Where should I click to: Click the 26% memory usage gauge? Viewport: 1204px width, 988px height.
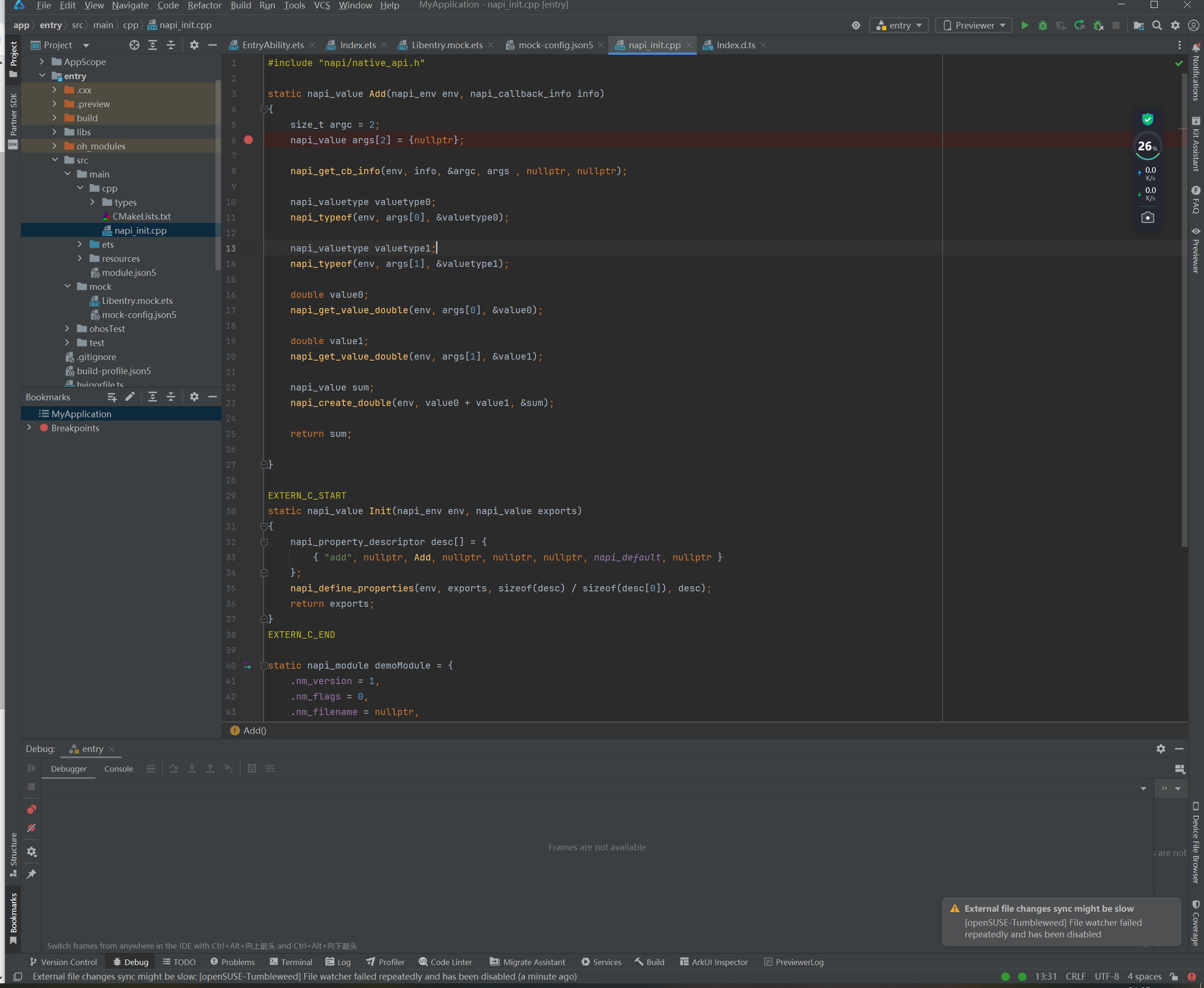pos(1147,146)
